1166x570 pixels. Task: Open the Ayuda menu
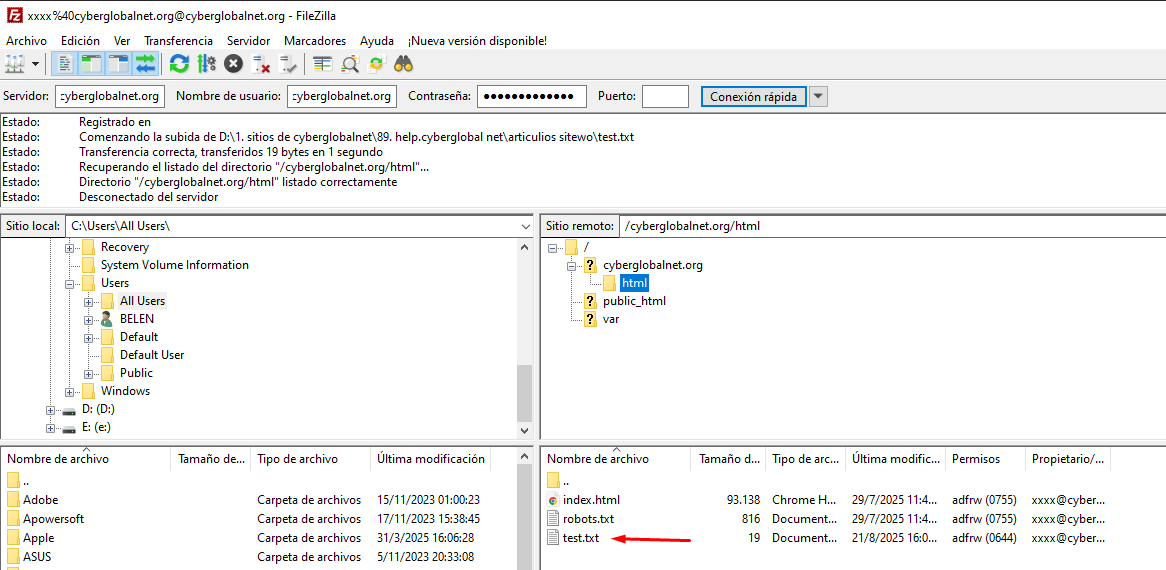(x=377, y=41)
